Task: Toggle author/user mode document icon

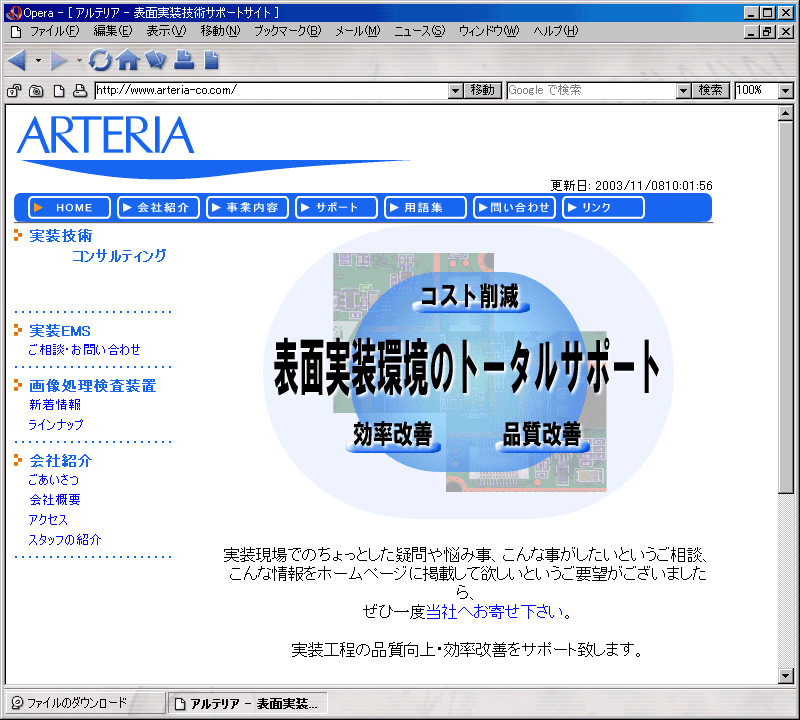Action: pyautogui.click(x=59, y=91)
